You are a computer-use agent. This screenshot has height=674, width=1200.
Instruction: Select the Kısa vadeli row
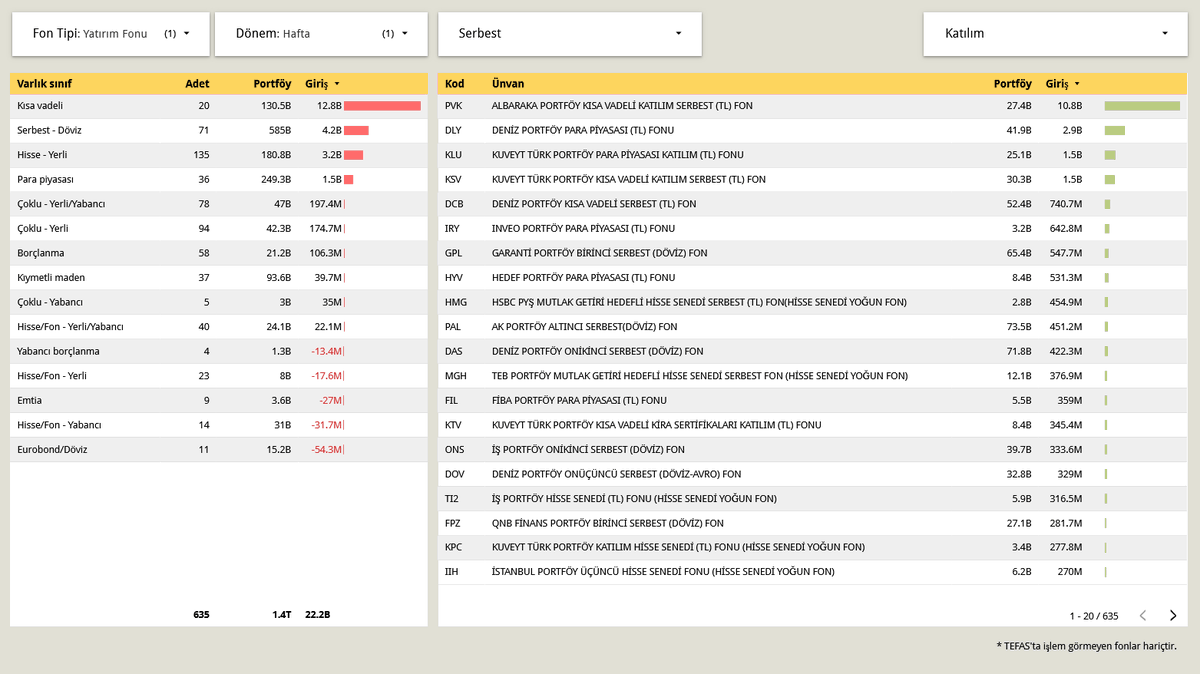tap(219, 106)
